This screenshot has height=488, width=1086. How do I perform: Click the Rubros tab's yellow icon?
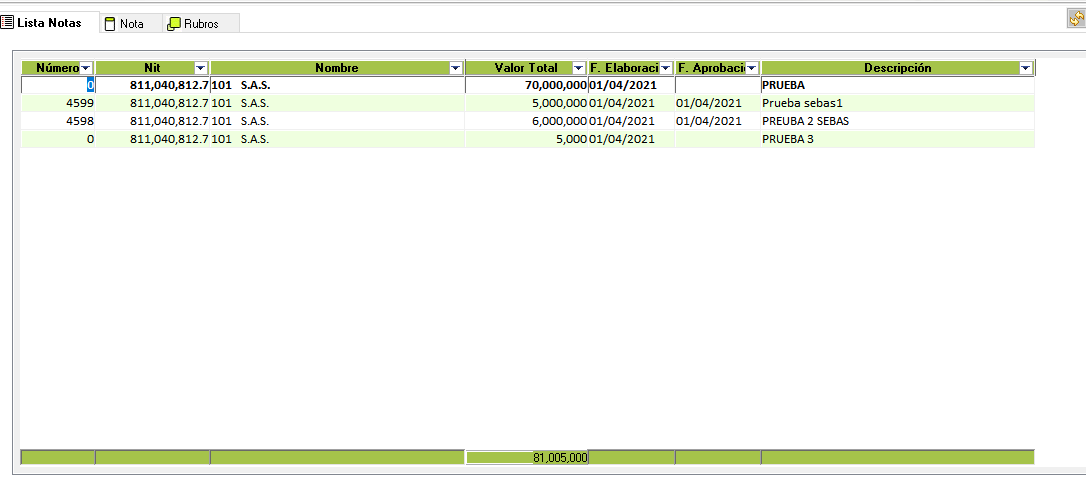click(x=174, y=24)
